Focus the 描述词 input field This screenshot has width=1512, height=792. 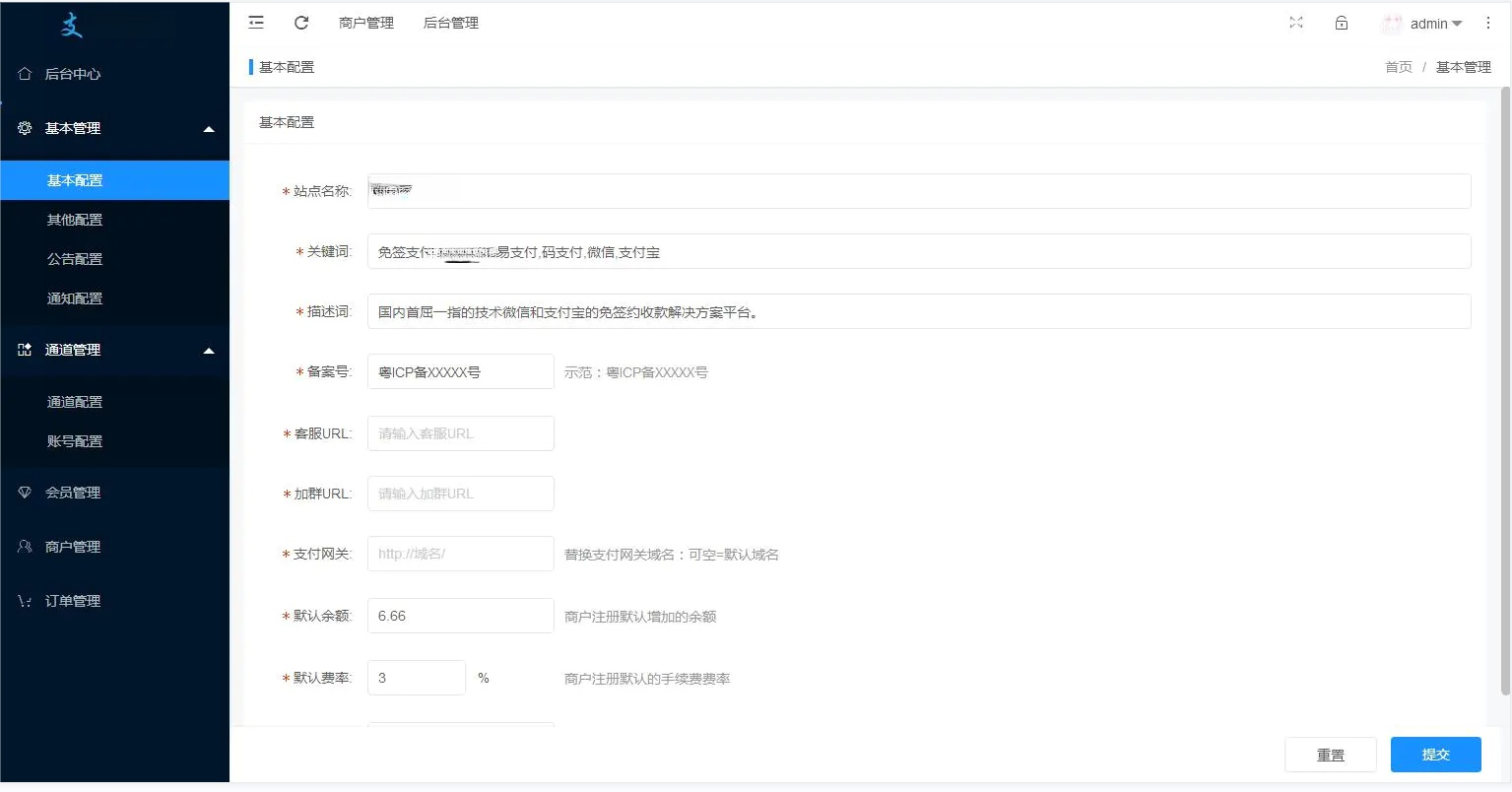[919, 311]
